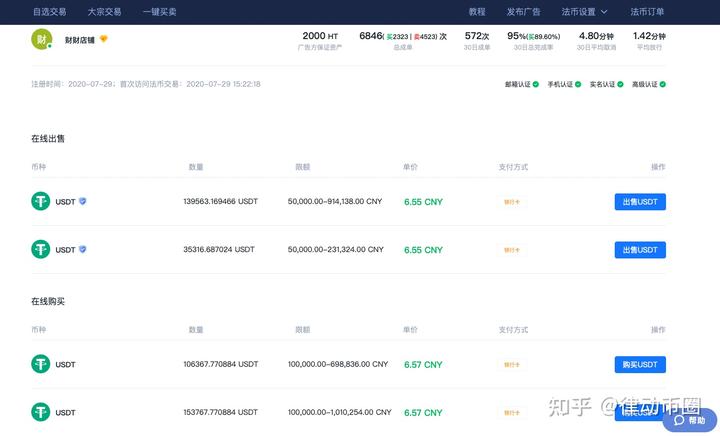Screen dimensions: 720x436
Task: Go to 一键买卖 in the navigation
Action: (x=159, y=12)
